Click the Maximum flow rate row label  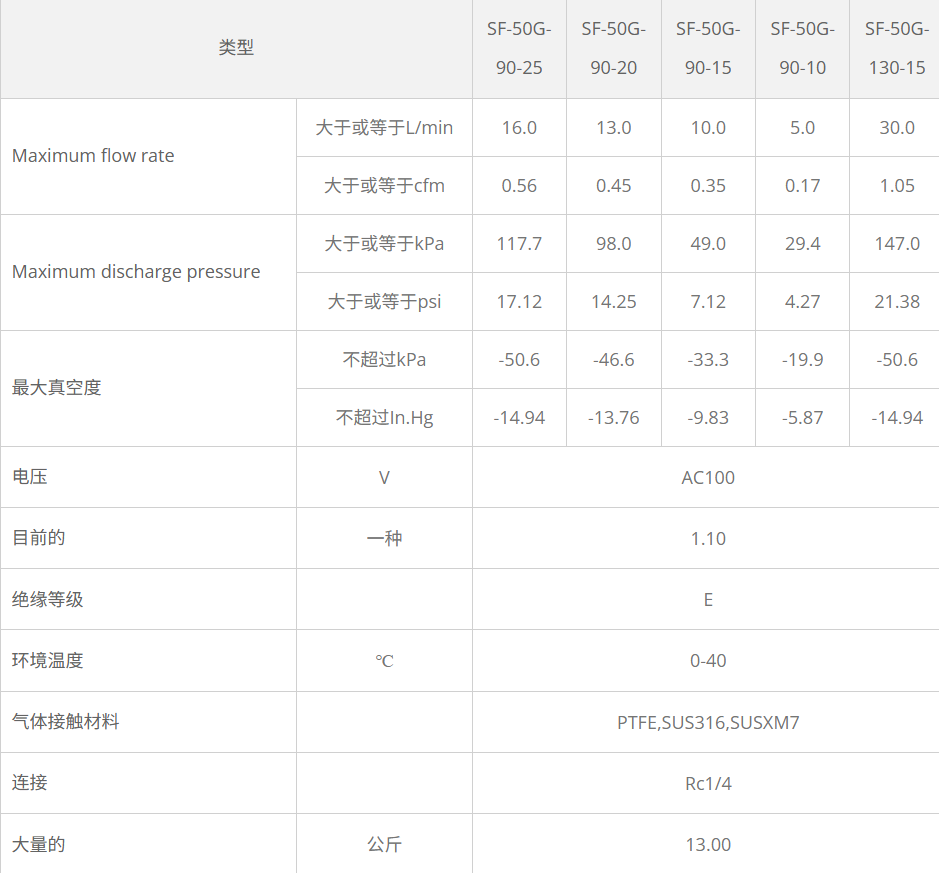click(x=94, y=156)
